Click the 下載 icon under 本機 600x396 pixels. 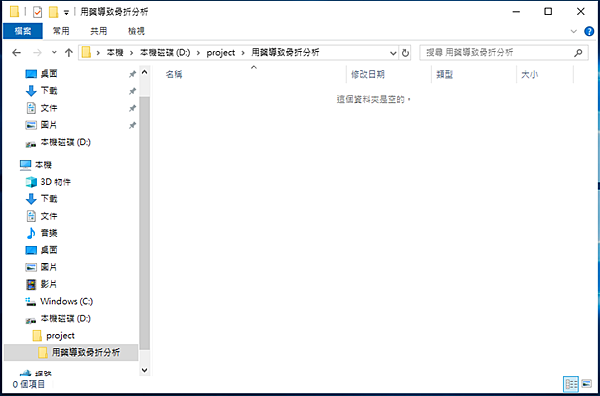coord(31,199)
